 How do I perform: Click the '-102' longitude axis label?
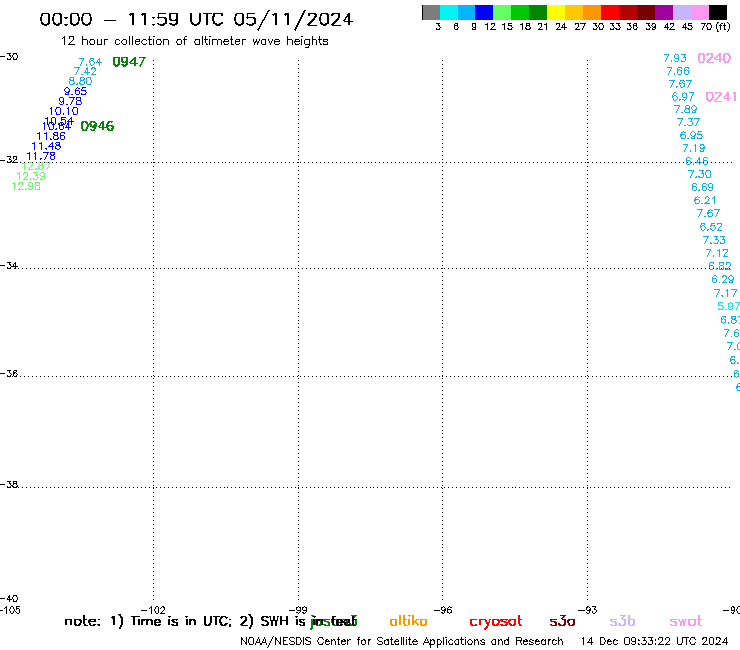click(x=153, y=610)
